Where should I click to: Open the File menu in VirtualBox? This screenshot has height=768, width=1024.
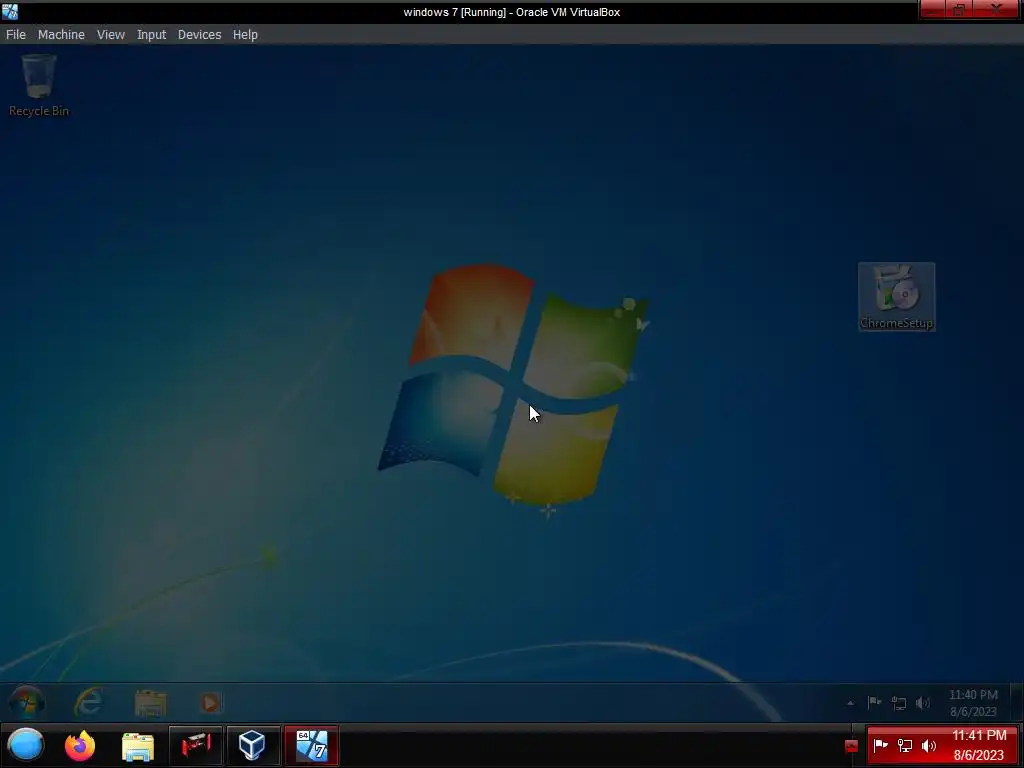pos(16,35)
